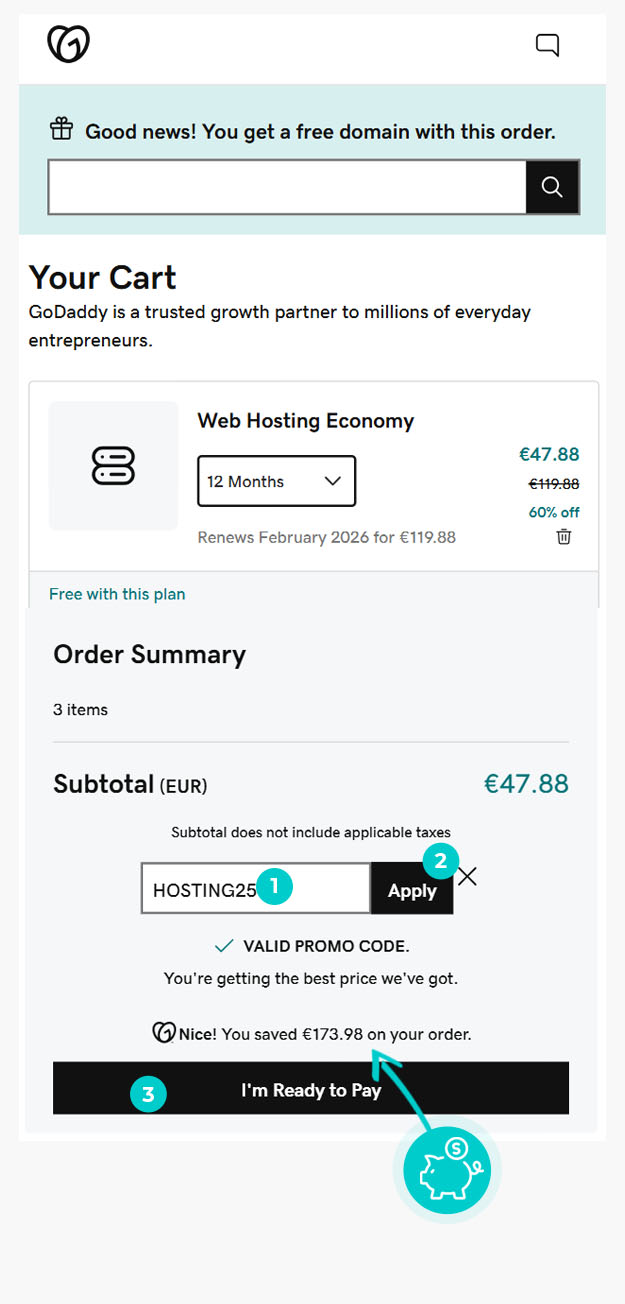This screenshot has height=1304, width=625.
Task: Open the 12 Months term dropdown
Action: [276, 481]
